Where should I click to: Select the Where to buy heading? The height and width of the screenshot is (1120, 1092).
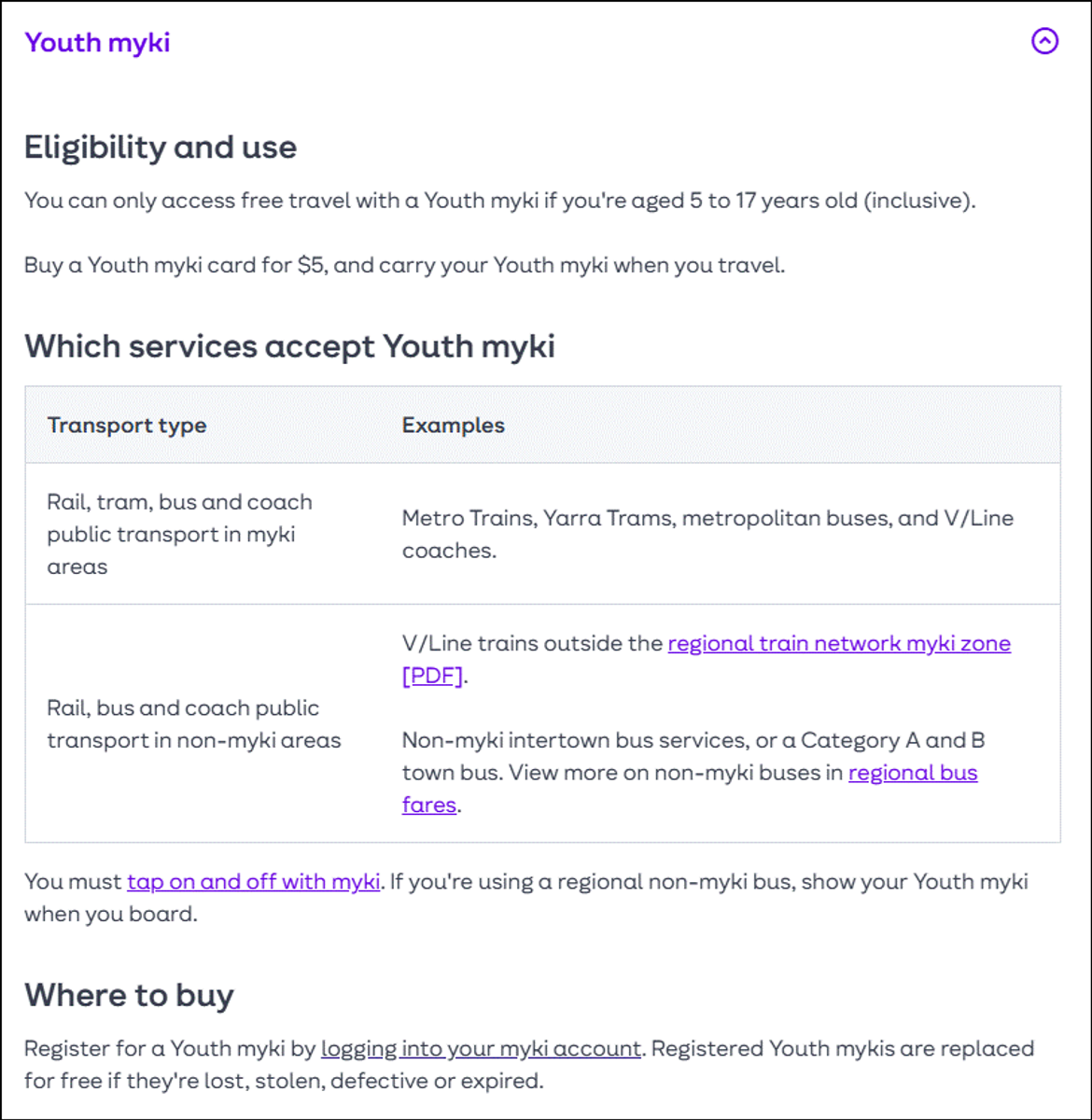point(129,995)
